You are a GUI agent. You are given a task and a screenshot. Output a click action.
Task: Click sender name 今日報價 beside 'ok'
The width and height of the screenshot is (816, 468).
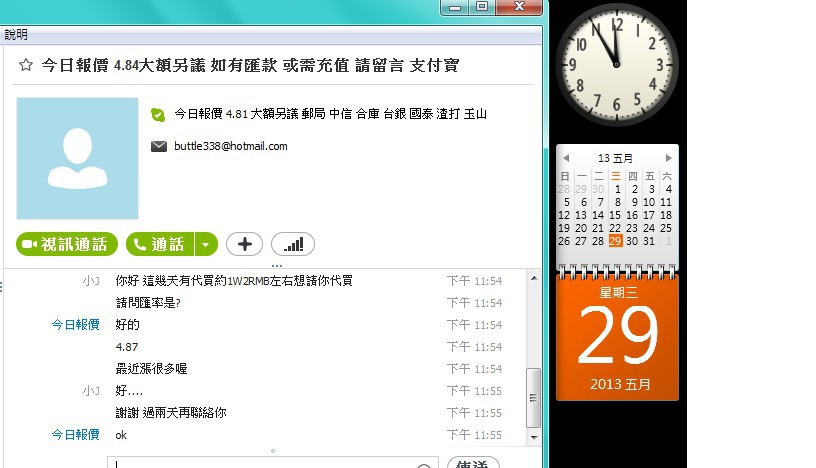(x=75, y=435)
